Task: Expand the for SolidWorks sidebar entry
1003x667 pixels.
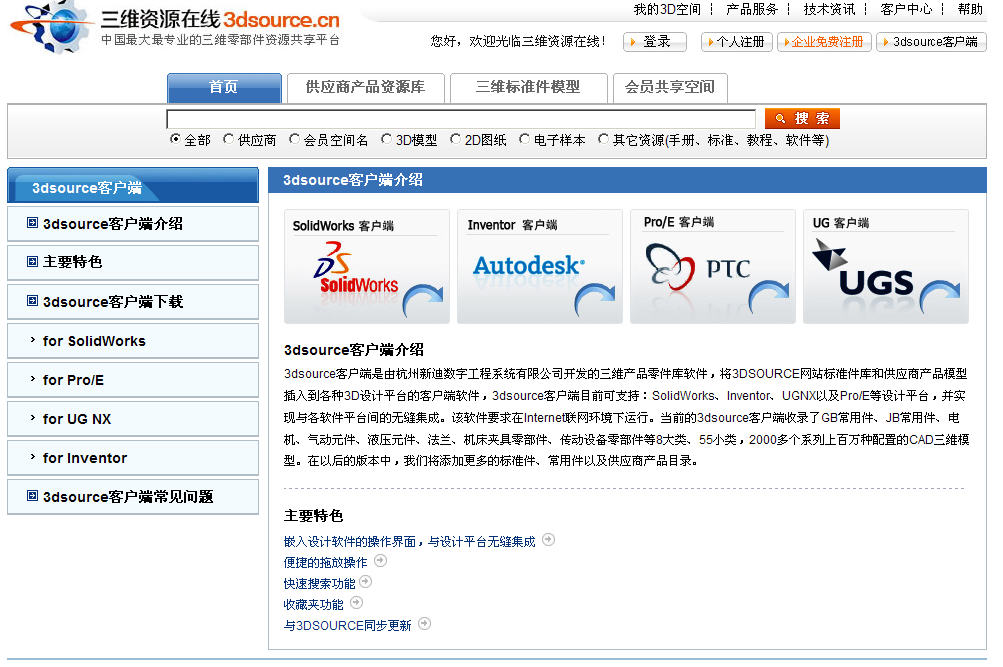Action: [133, 341]
